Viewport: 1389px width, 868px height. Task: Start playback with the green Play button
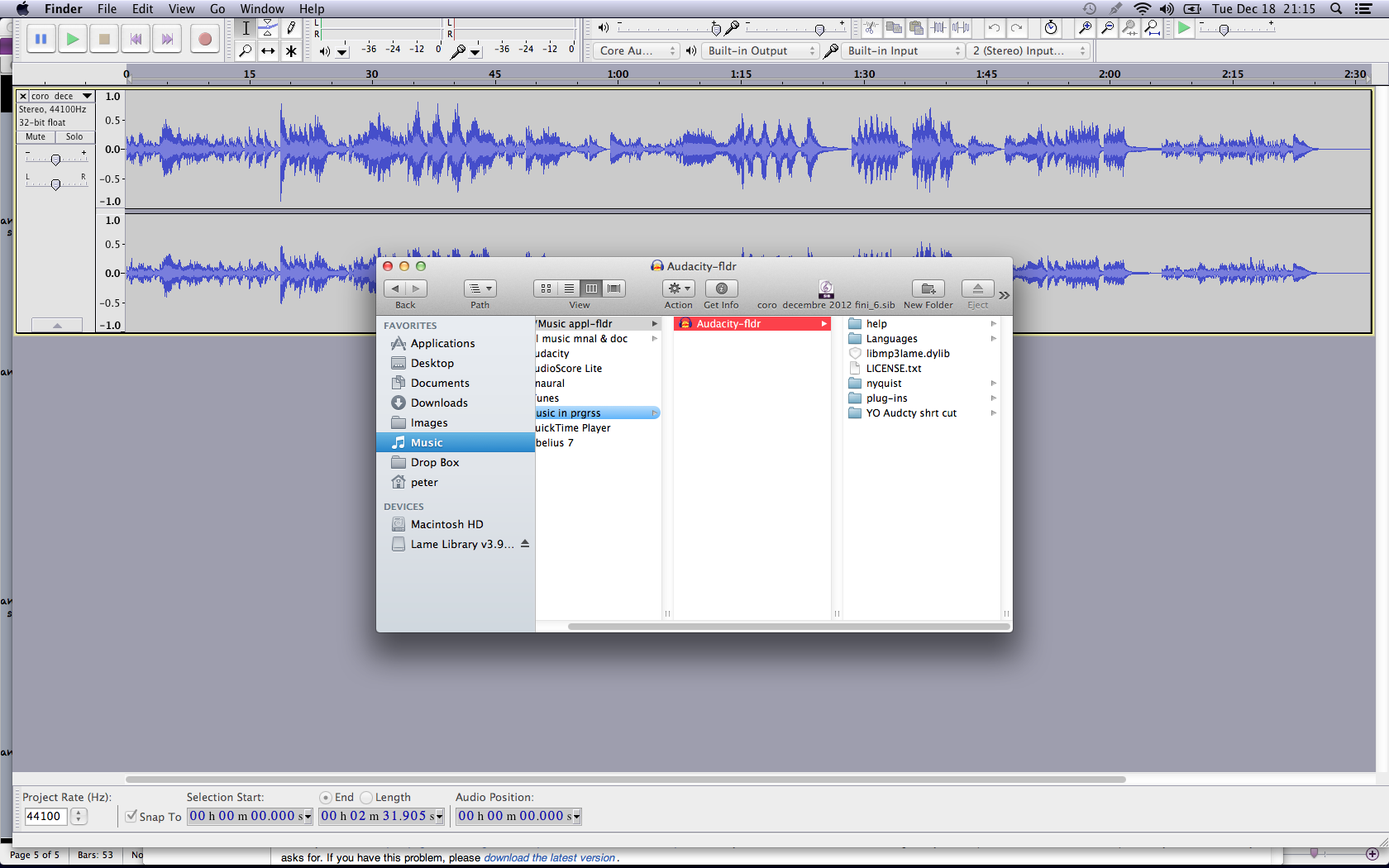pyautogui.click(x=73, y=39)
